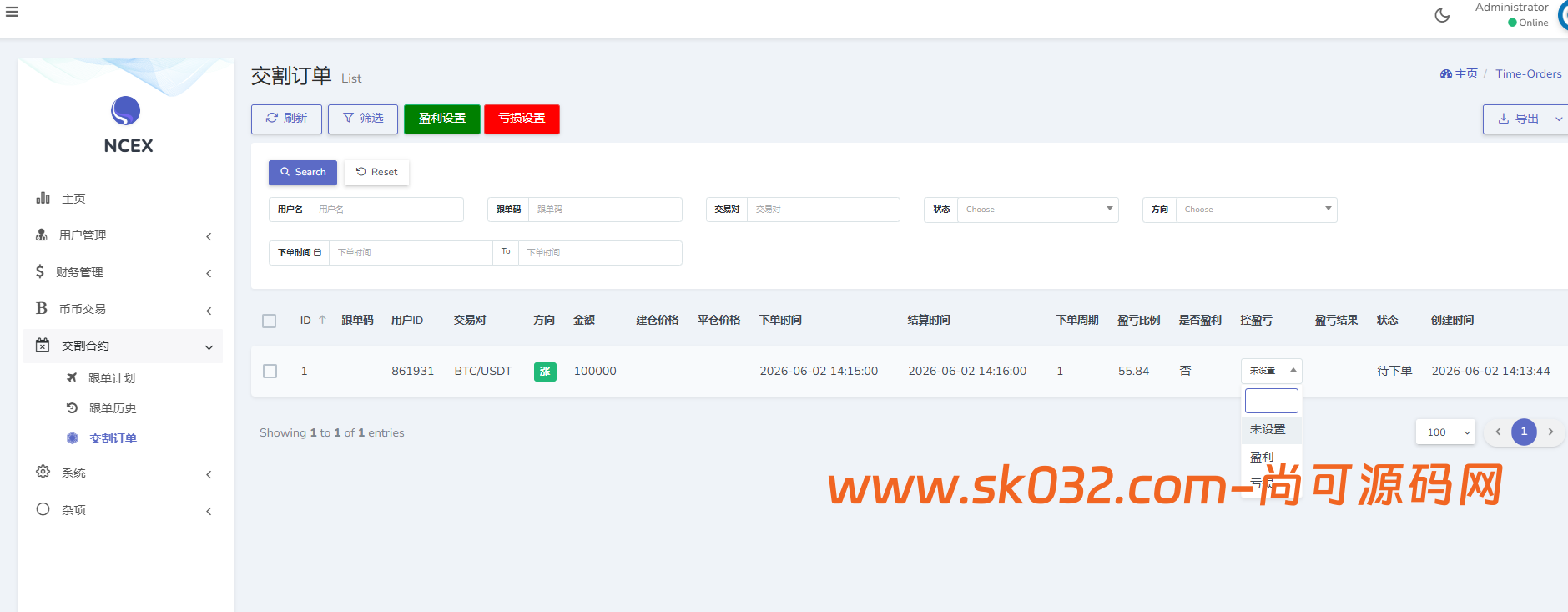Click the 用户ID cell 861931

point(413,371)
